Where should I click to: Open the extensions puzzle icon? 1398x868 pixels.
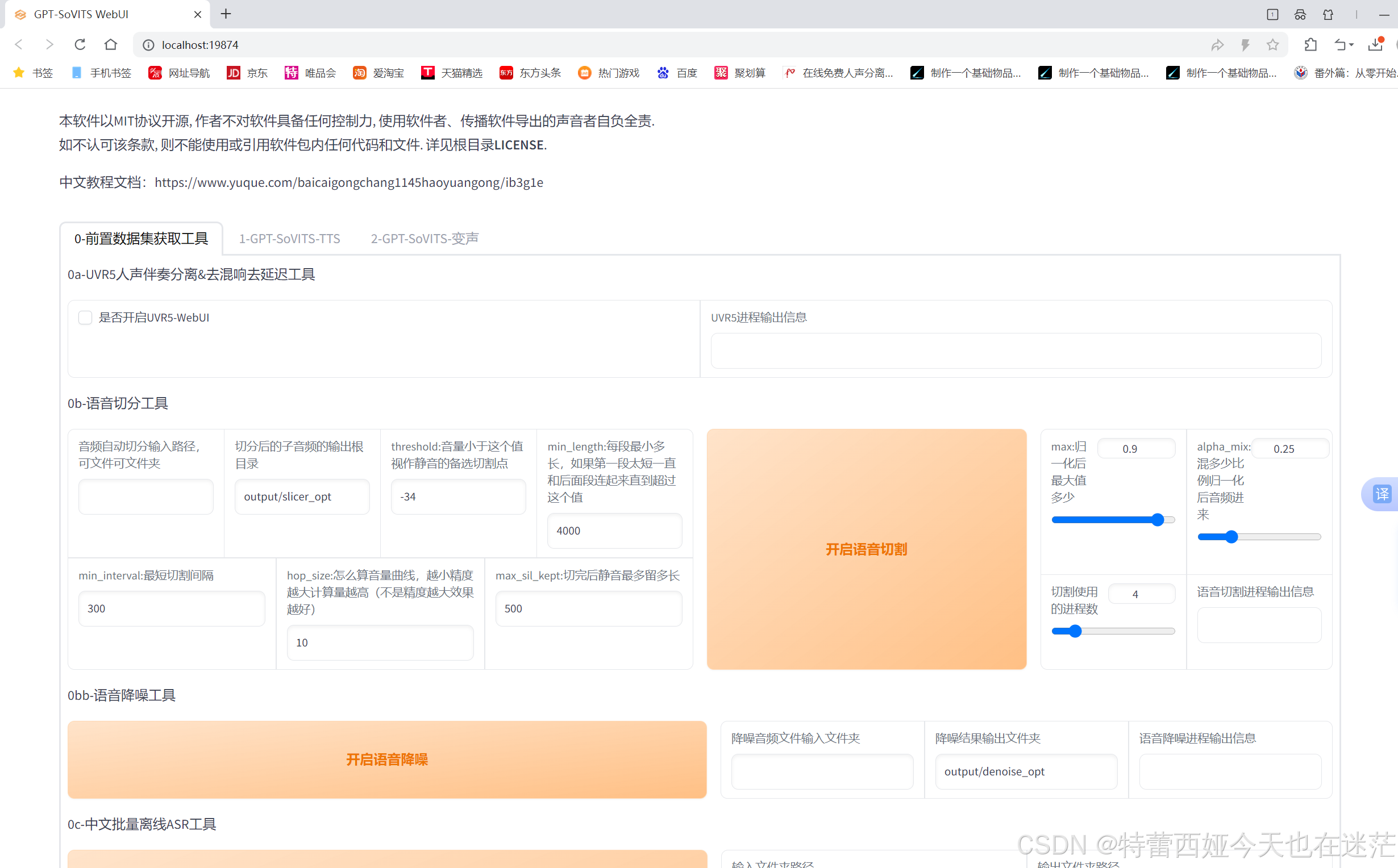[x=1310, y=44]
